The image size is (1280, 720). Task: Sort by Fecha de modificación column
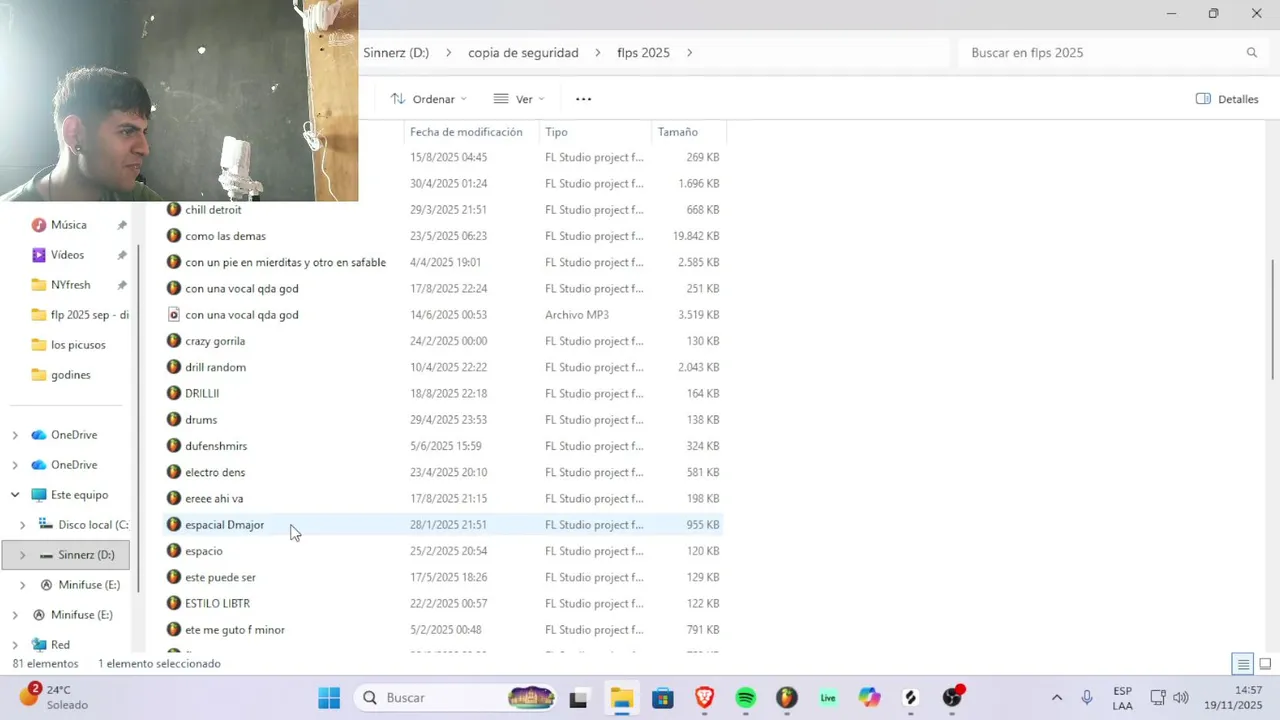(x=466, y=132)
